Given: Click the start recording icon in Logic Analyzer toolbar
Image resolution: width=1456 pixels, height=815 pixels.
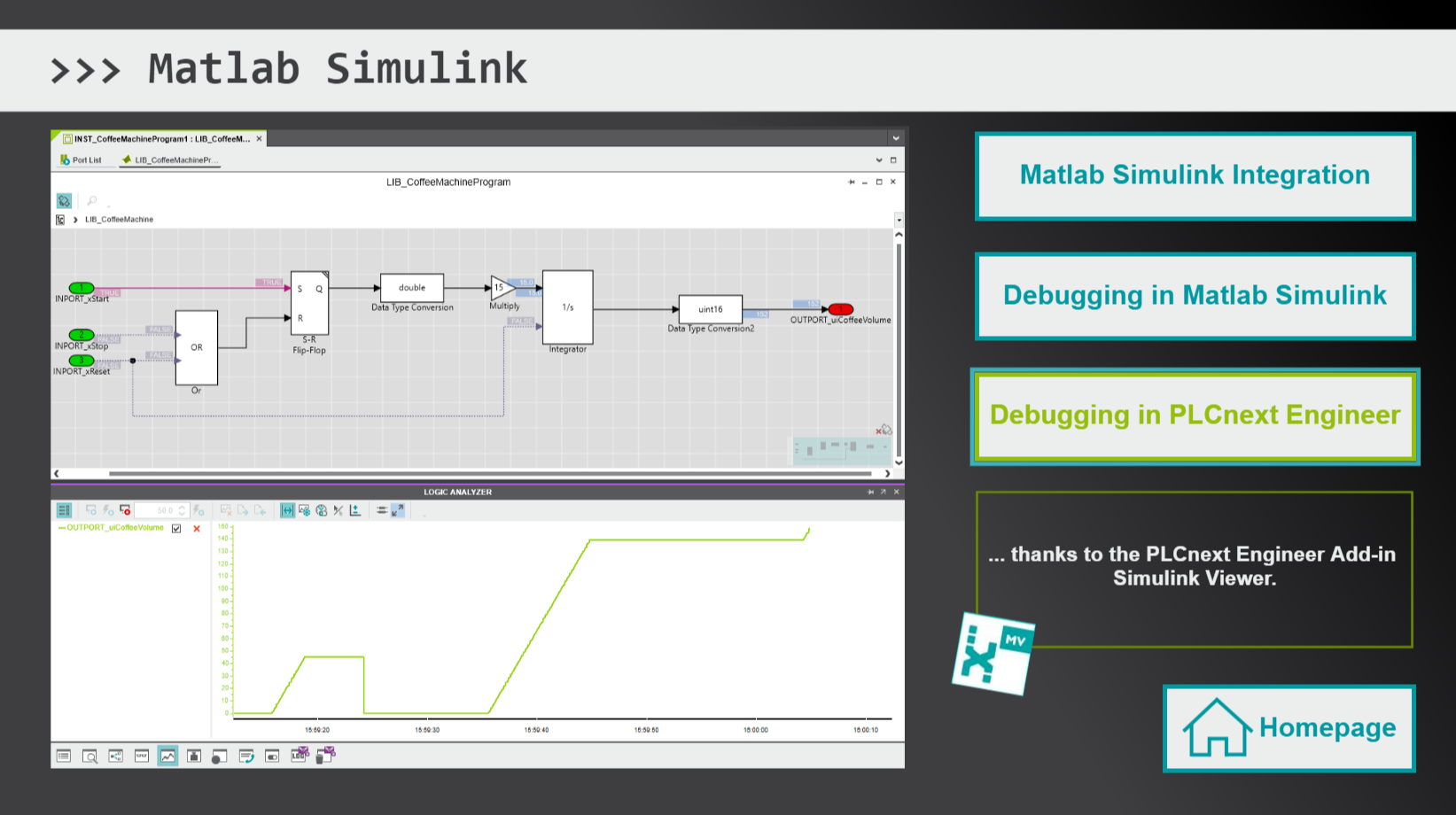Looking at the screenshot, I should click(91, 510).
